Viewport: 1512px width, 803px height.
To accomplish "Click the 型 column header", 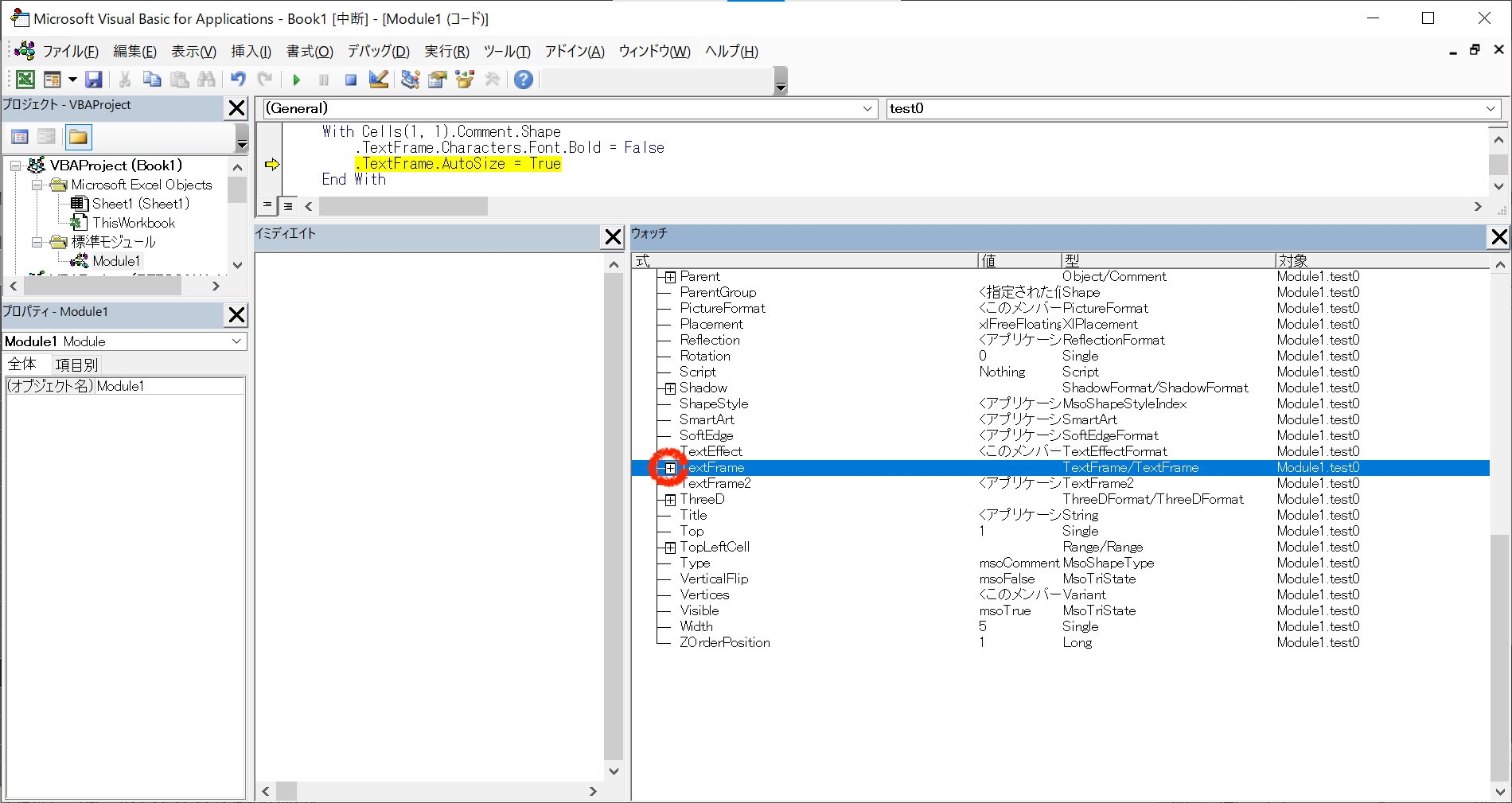I will pyautogui.click(x=1168, y=261).
